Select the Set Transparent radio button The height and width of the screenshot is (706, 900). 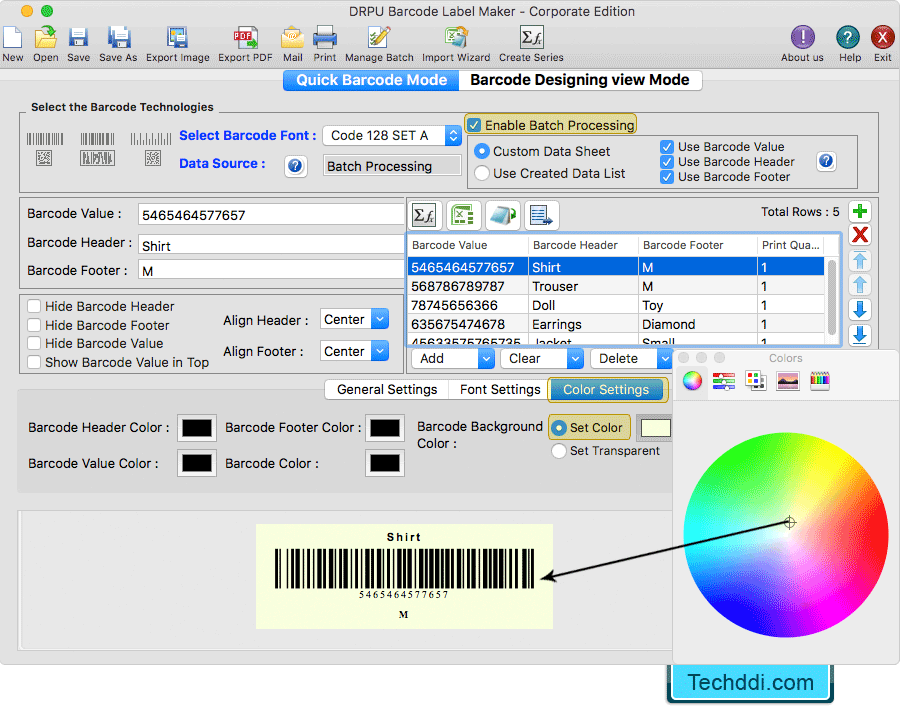[558, 451]
